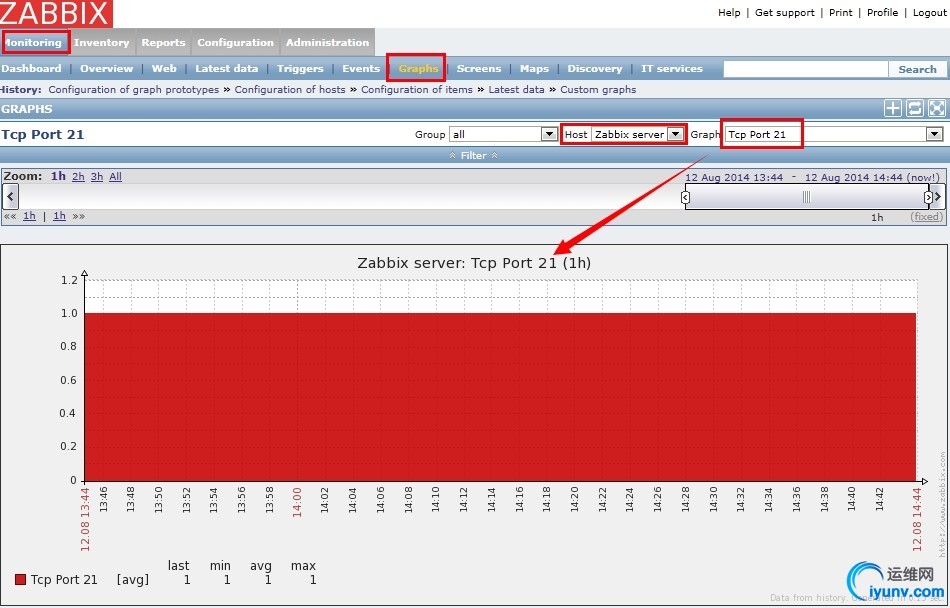This screenshot has height=608, width=950.
Task: Open history link Configuration of hosts
Action: (290, 90)
